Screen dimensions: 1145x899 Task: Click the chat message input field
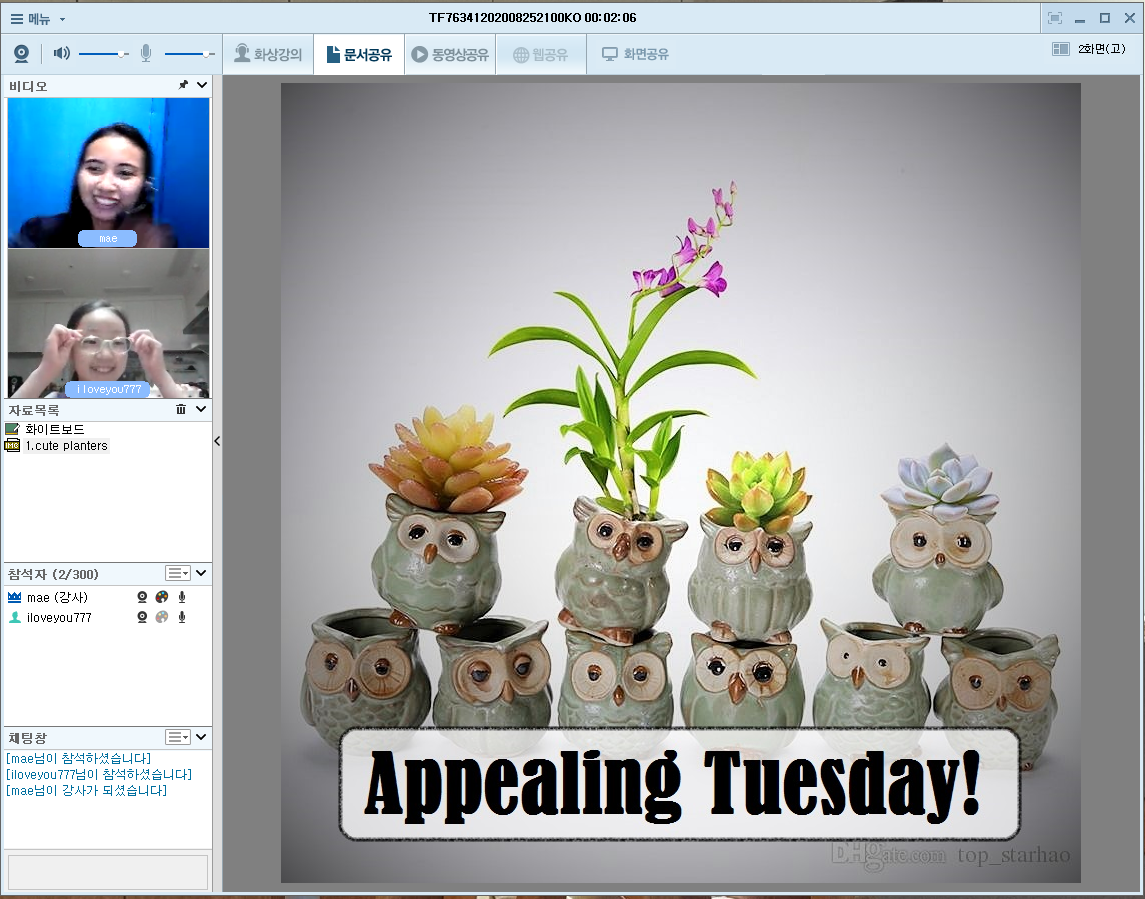[x=107, y=871]
